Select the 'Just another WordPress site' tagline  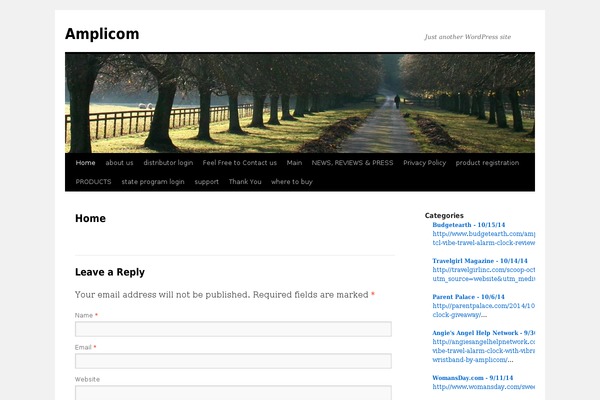(468, 37)
